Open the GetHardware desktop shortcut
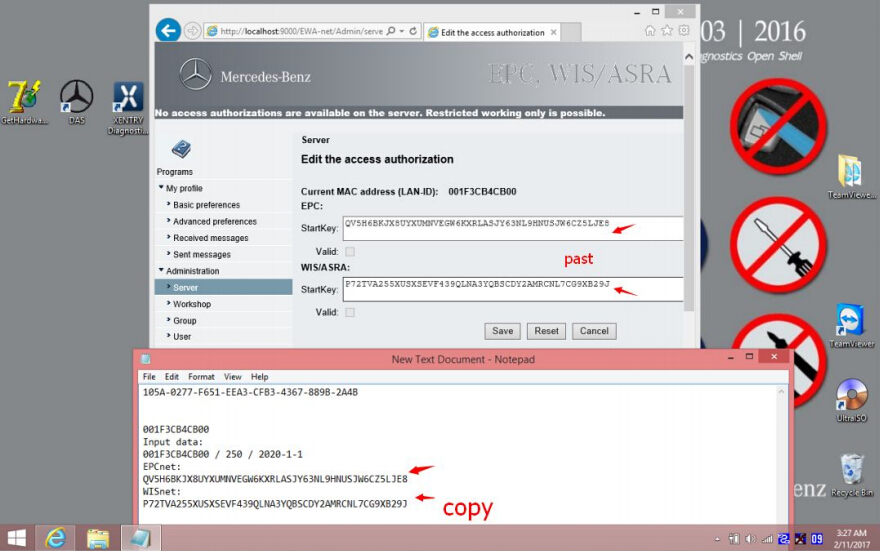 point(23,101)
